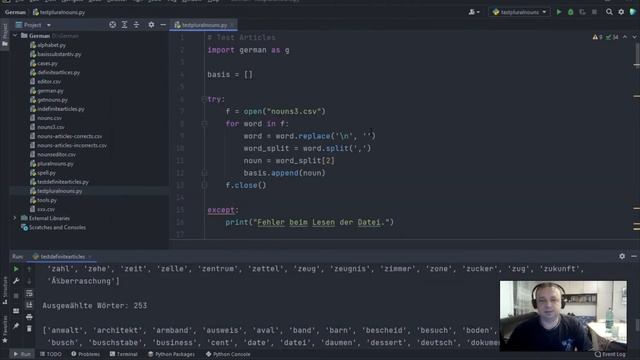The width and height of the screenshot is (640, 360).
Task: Open IDE settings gear in top toolbar
Action: coord(621,12)
